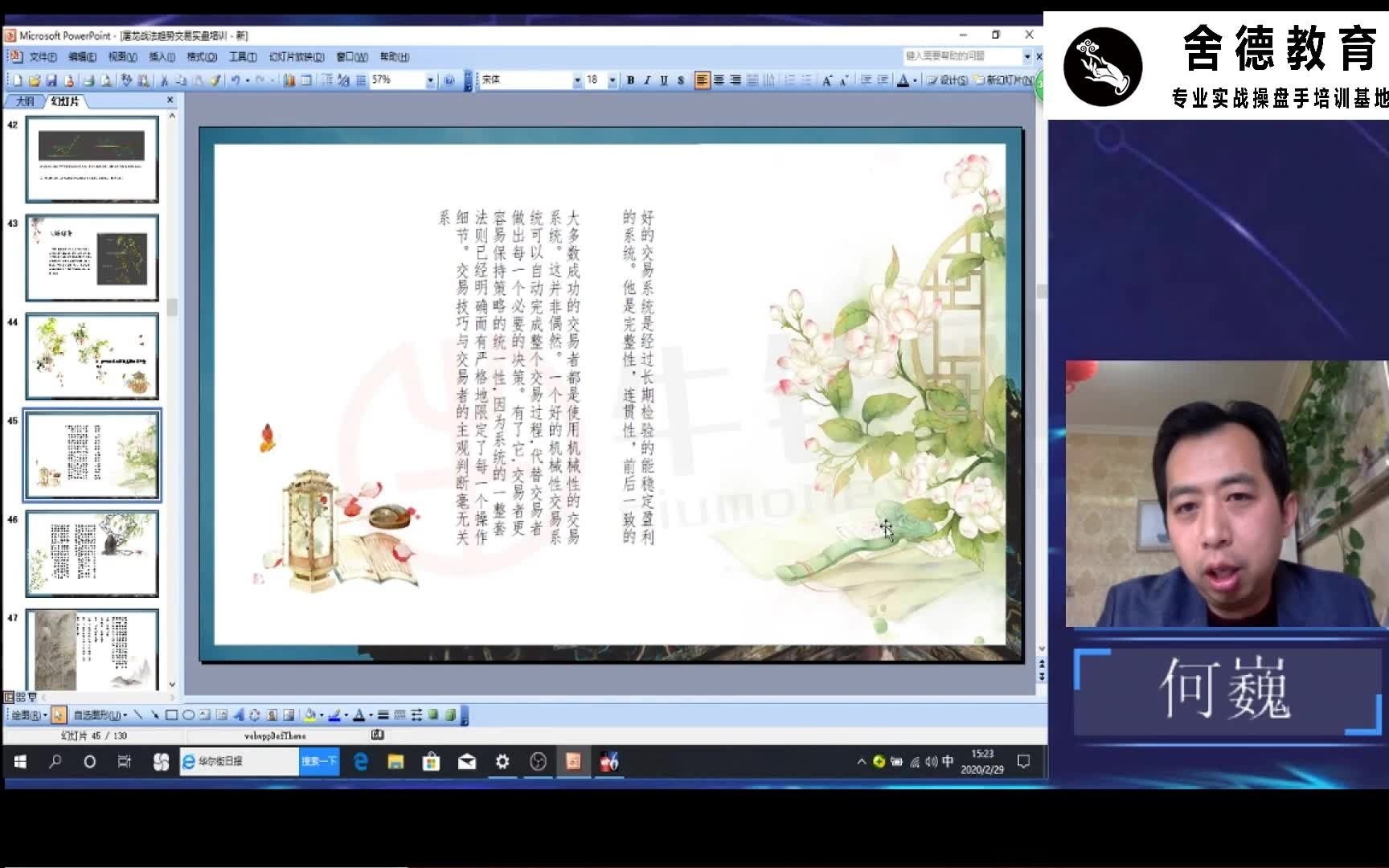This screenshot has height=868, width=1389.
Task: Open the 幻灯片放映 Slide Show menu
Action: click(x=297, y=57)
